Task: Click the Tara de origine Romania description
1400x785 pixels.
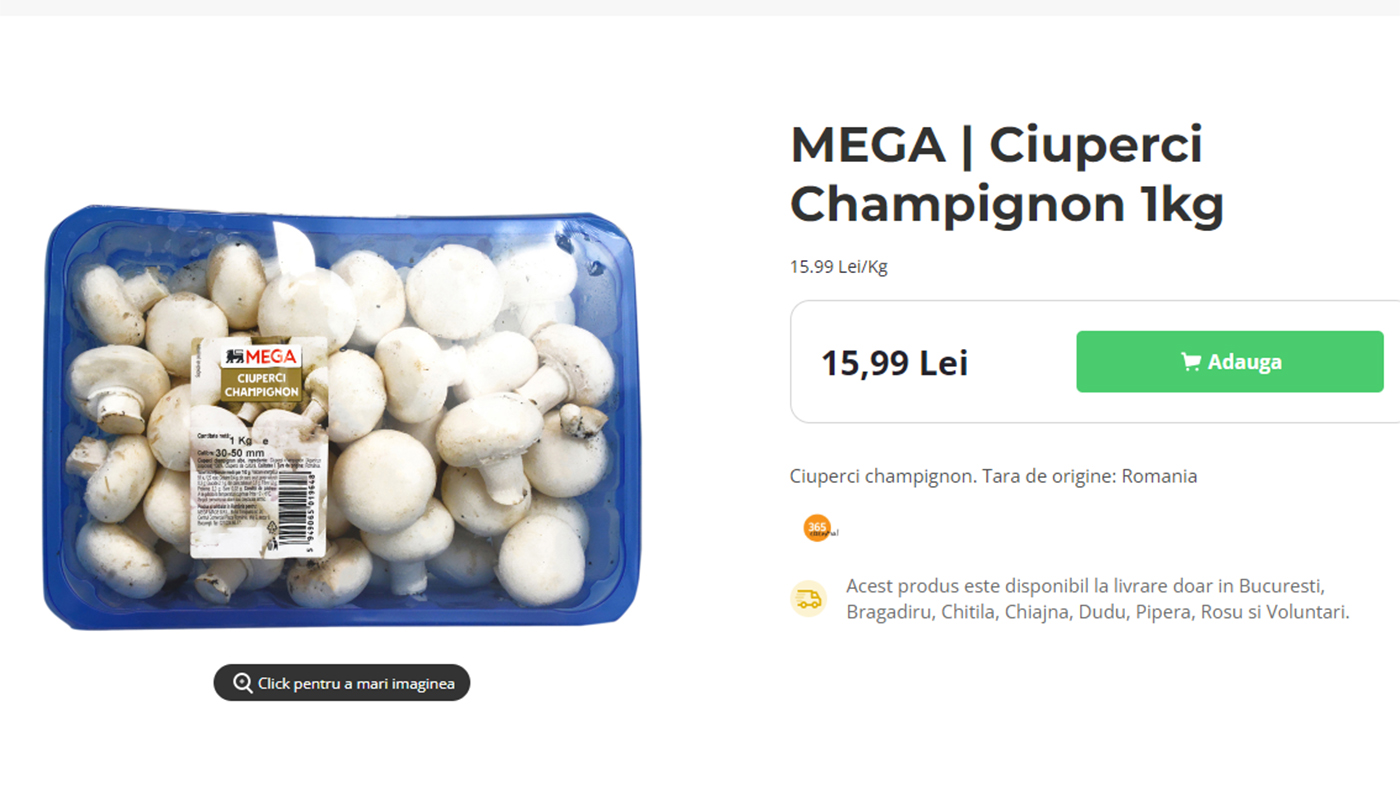Action: (993, 476)
